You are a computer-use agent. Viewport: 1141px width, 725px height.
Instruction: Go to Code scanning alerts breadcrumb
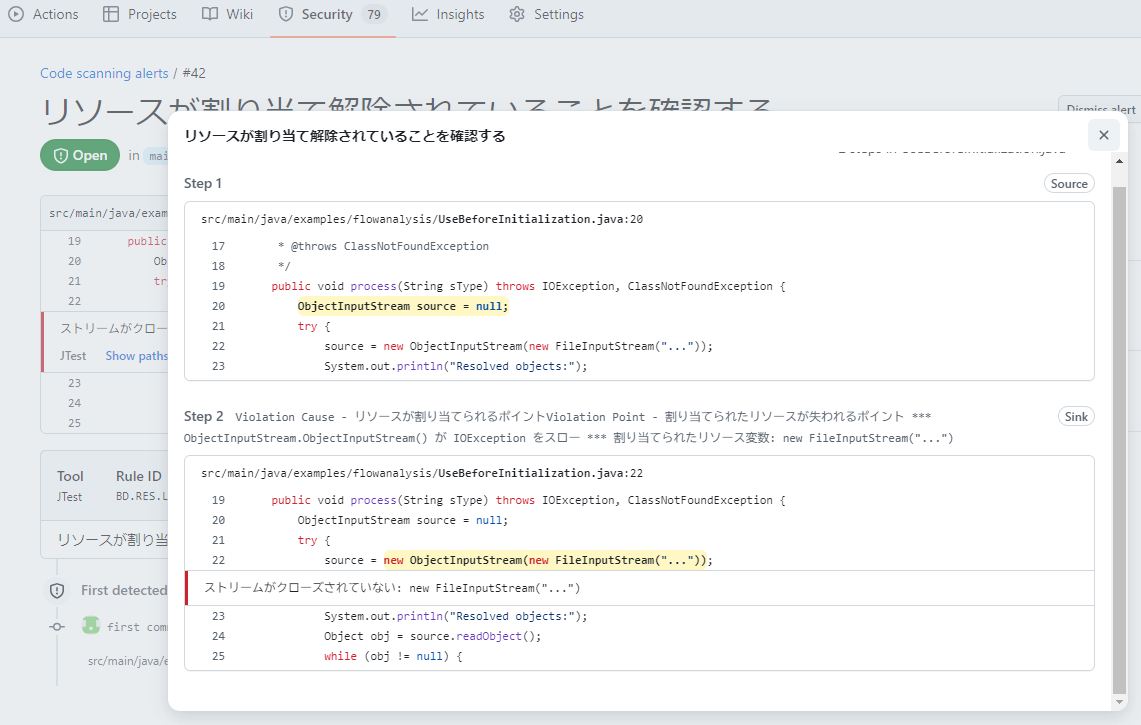coord(105,73)
